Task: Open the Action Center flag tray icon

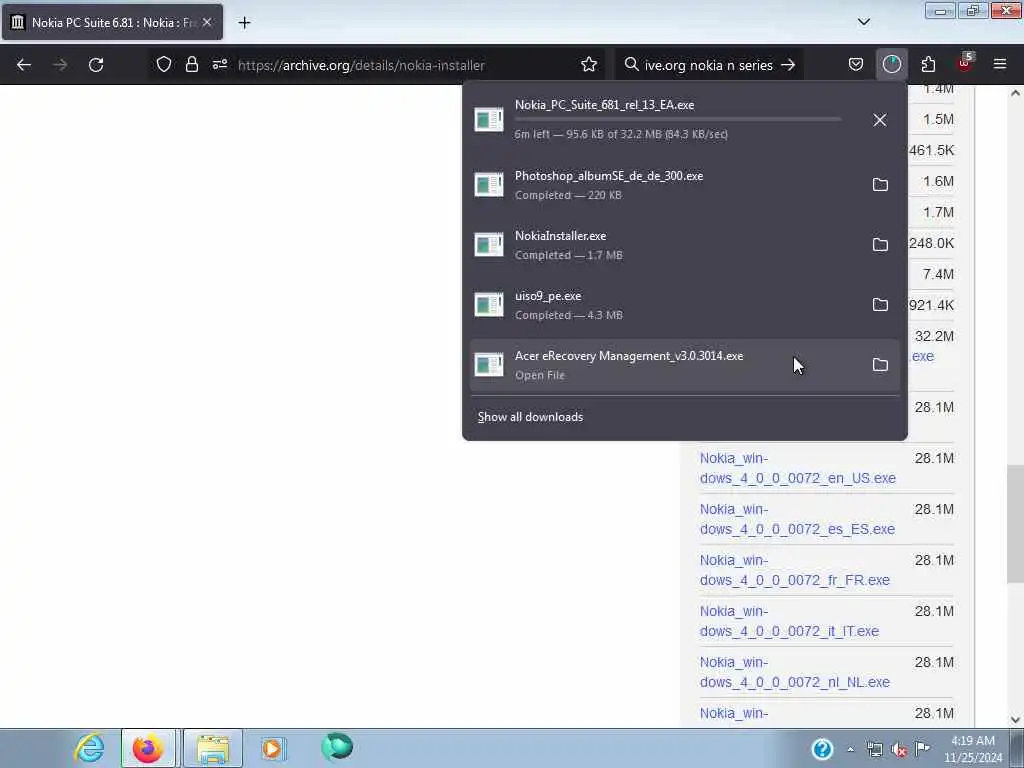Action: coord(922,748)
